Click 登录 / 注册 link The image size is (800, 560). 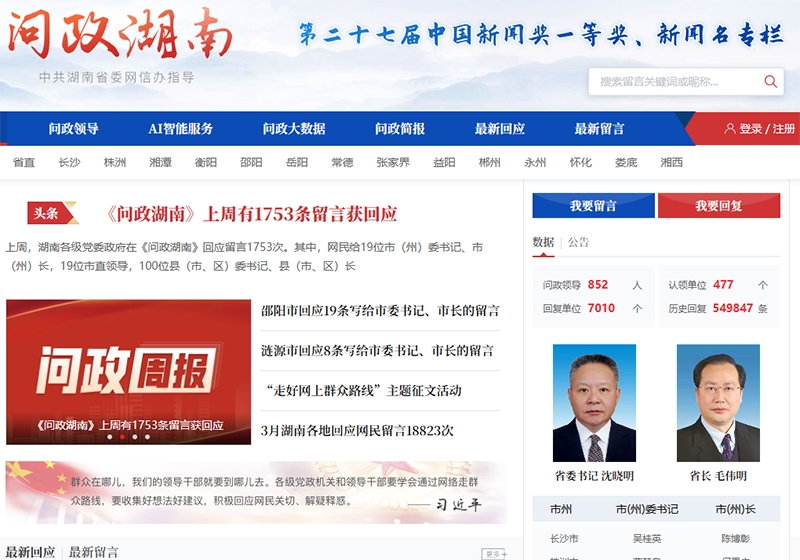point(767,129)
